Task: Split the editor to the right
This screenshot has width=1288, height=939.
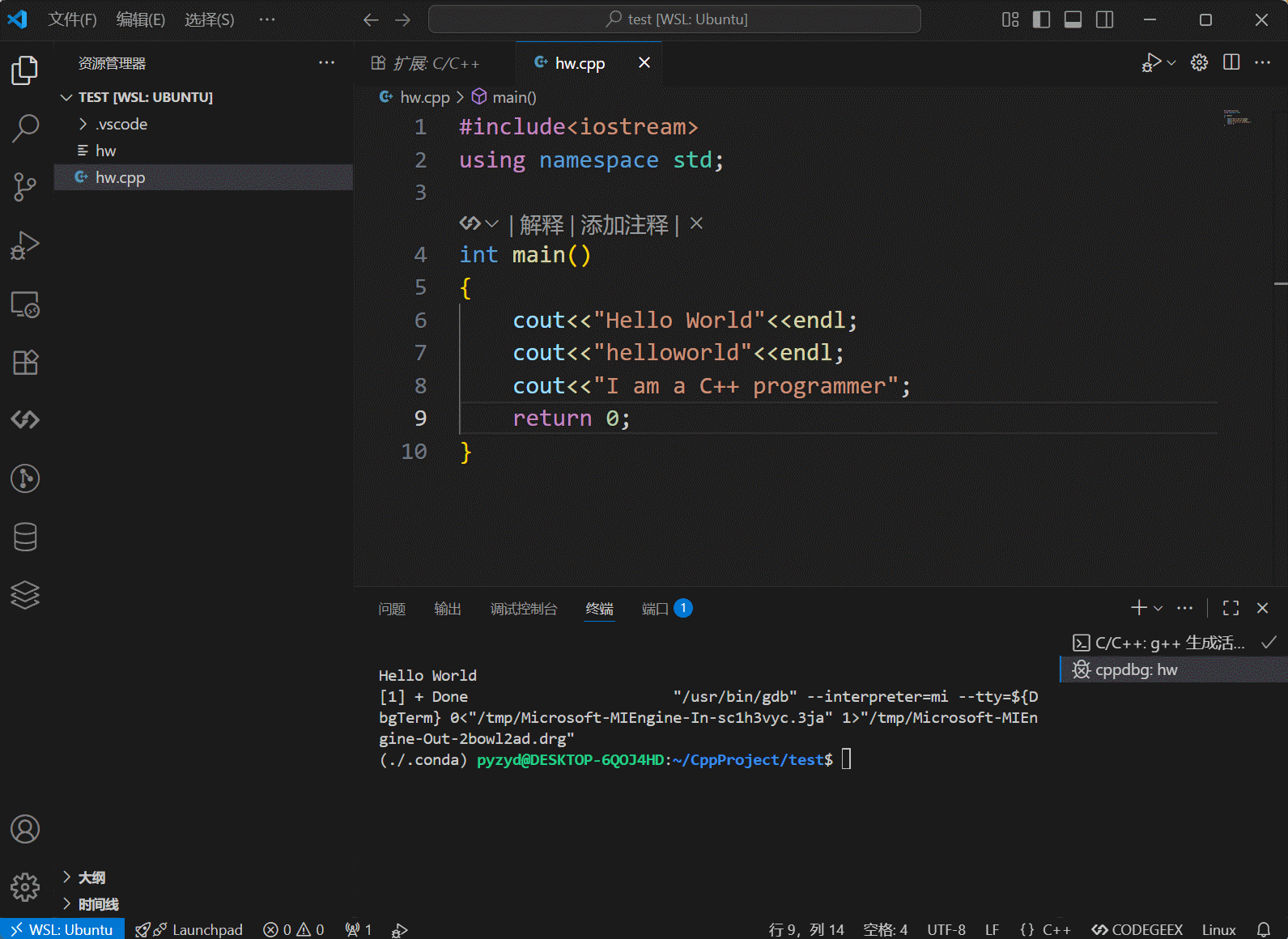Action: [1231, 62]
